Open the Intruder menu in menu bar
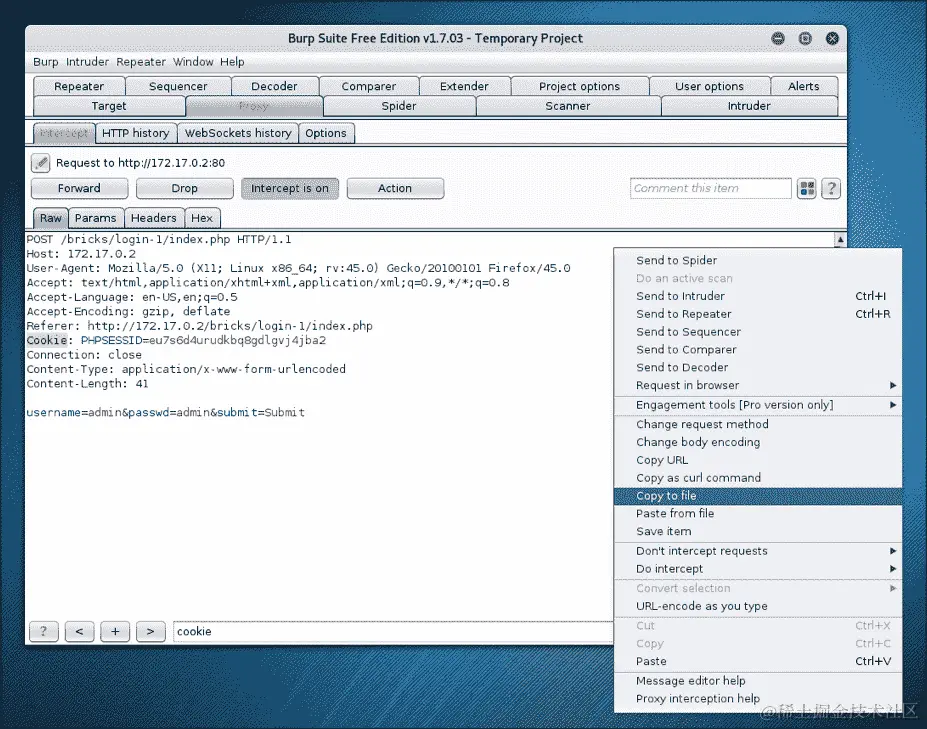Image resolution: width=927 pixels, height=729 pixels. pyautogui.click(x=87, y=62)
